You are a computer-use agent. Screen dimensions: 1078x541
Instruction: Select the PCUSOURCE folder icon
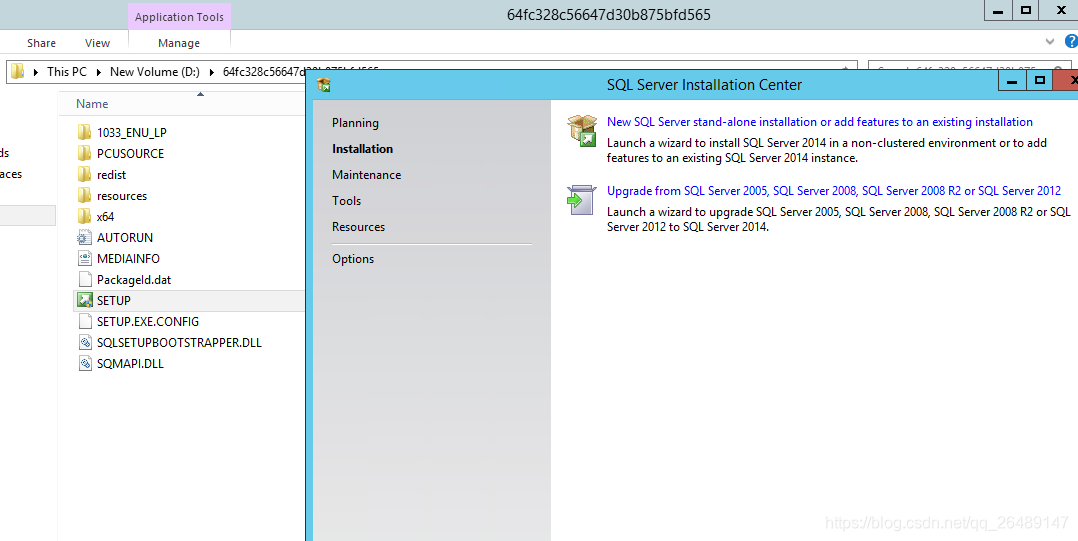[x=85, y=153]
